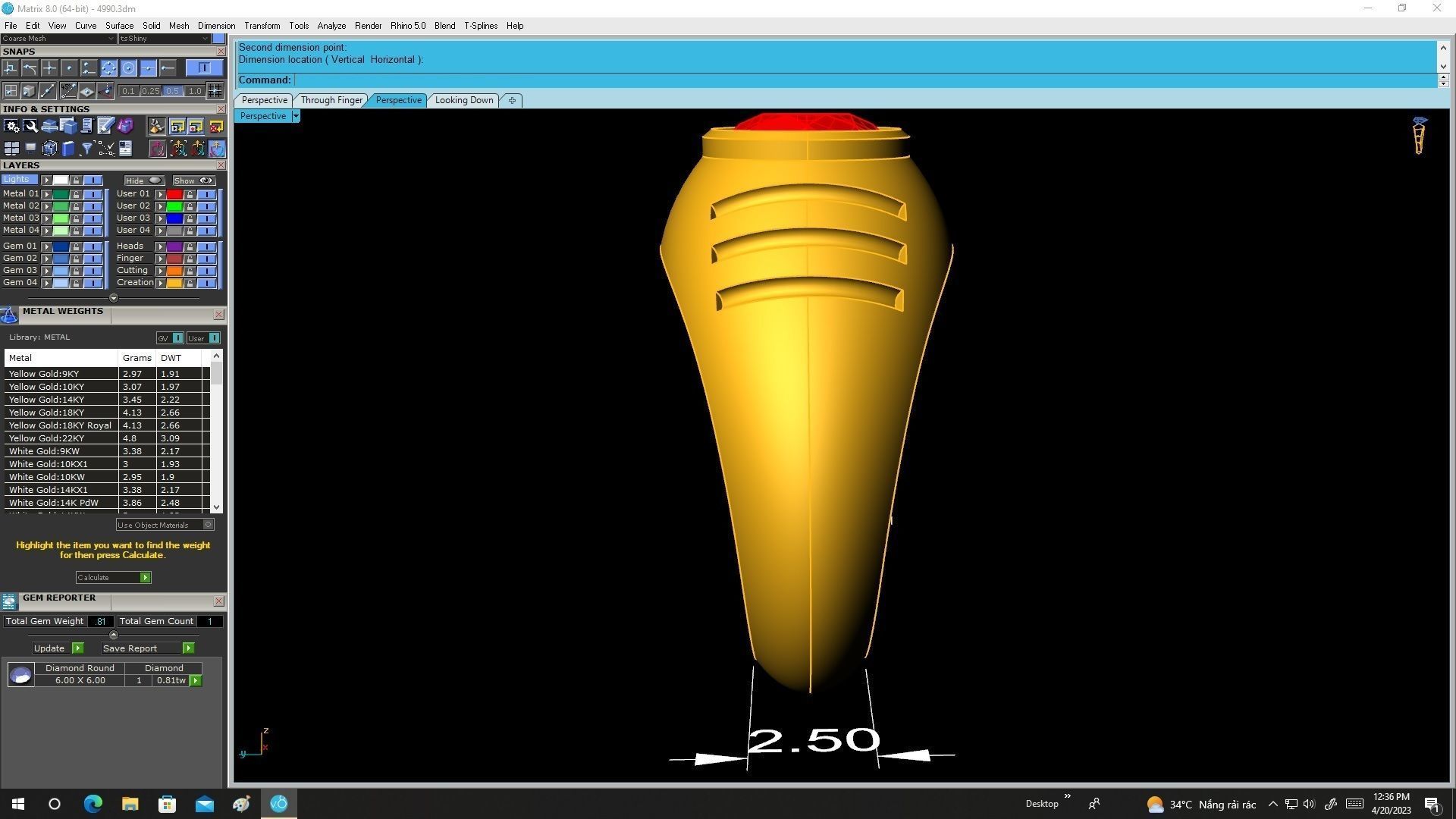Click the grid snap icon beside 1.0
1456x819 pixels.
point(215,91)
